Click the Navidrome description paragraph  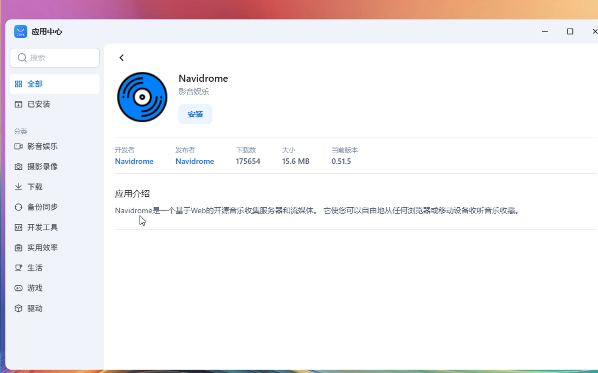click(317, 211)
